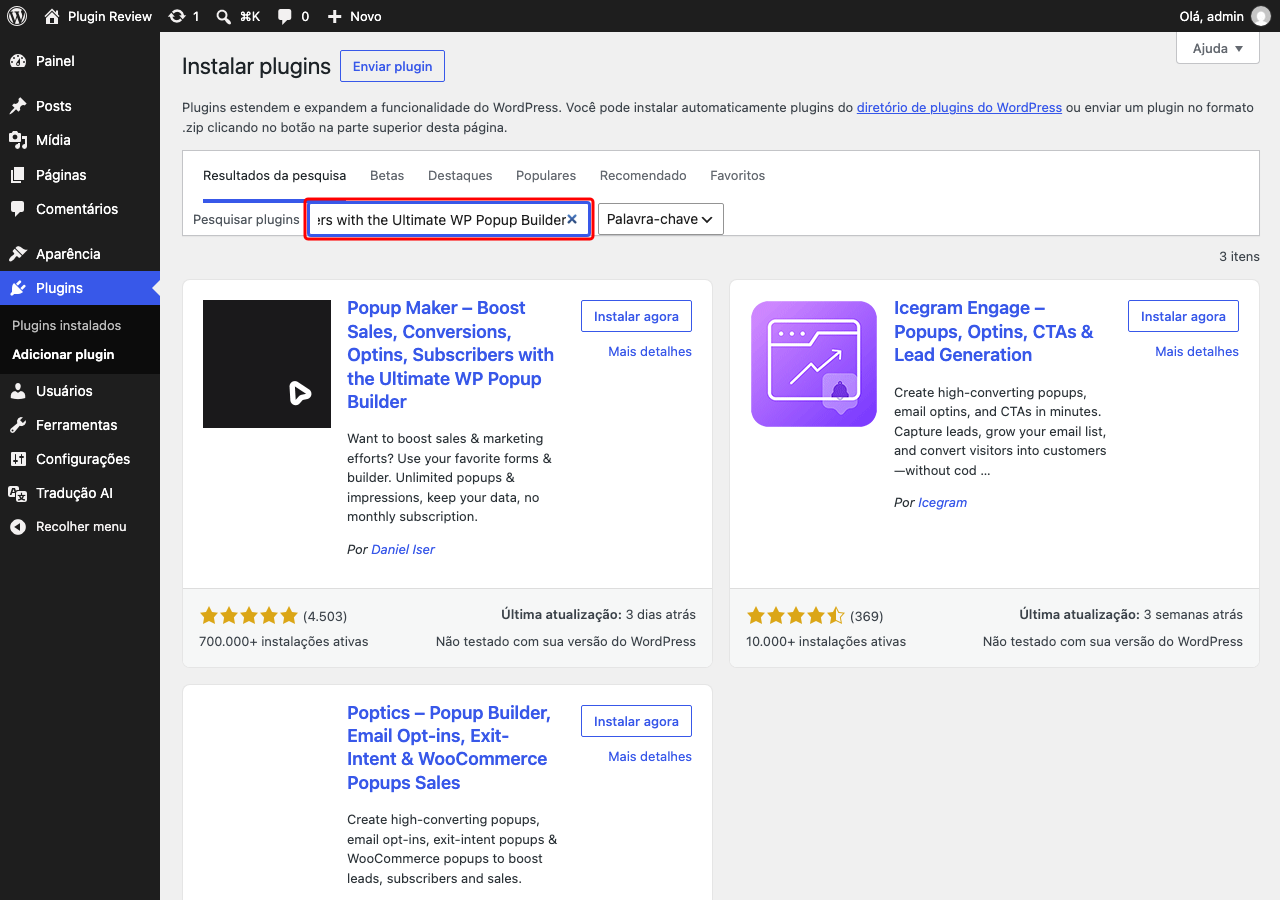Image resolution: width=1280 pixels, height=900 pixels.
Task: Open the Palavra-chave search type dropdown
Action: coord(661,219)
